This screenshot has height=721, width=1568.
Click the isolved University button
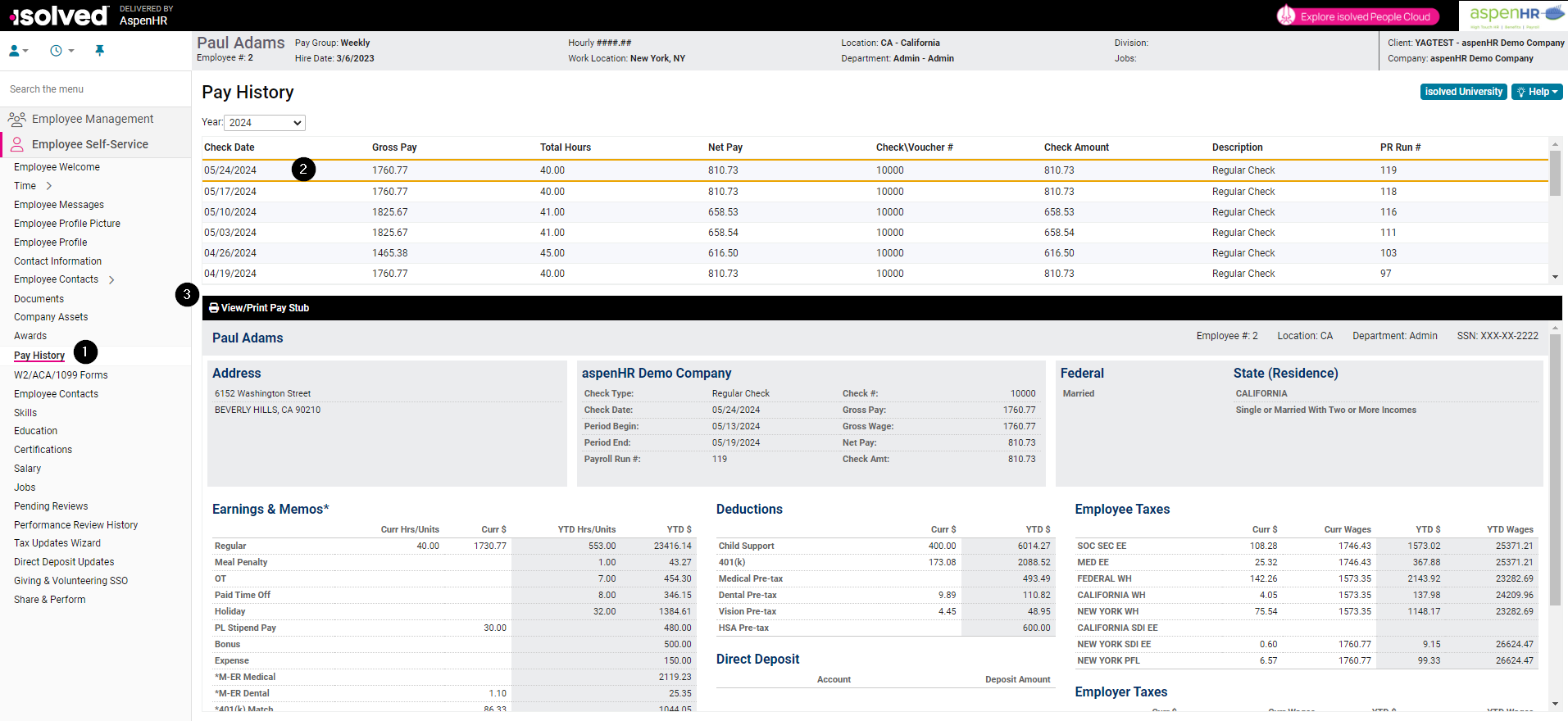click(1463, 92)
